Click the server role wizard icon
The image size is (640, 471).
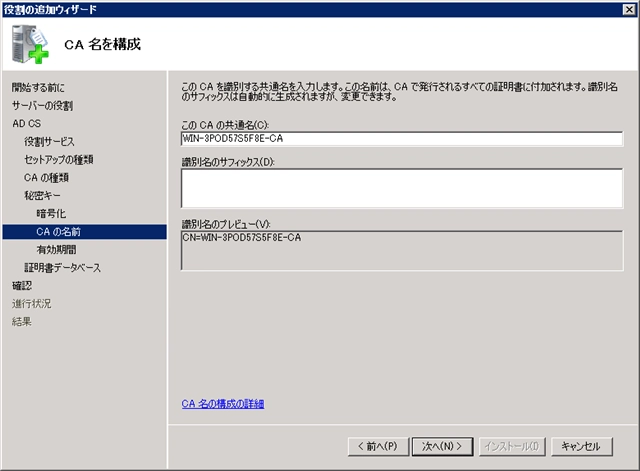pos(30,44)
